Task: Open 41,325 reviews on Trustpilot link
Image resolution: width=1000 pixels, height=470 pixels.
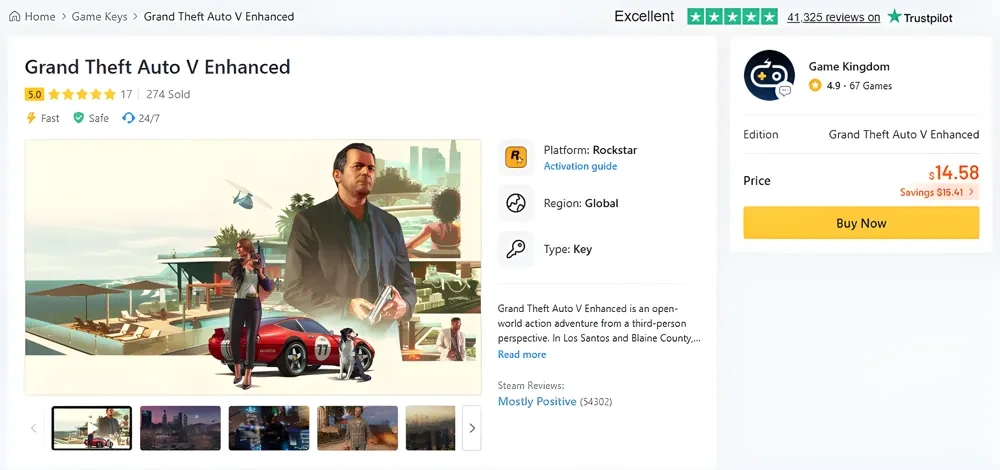Action: click(x=833, y=17)
